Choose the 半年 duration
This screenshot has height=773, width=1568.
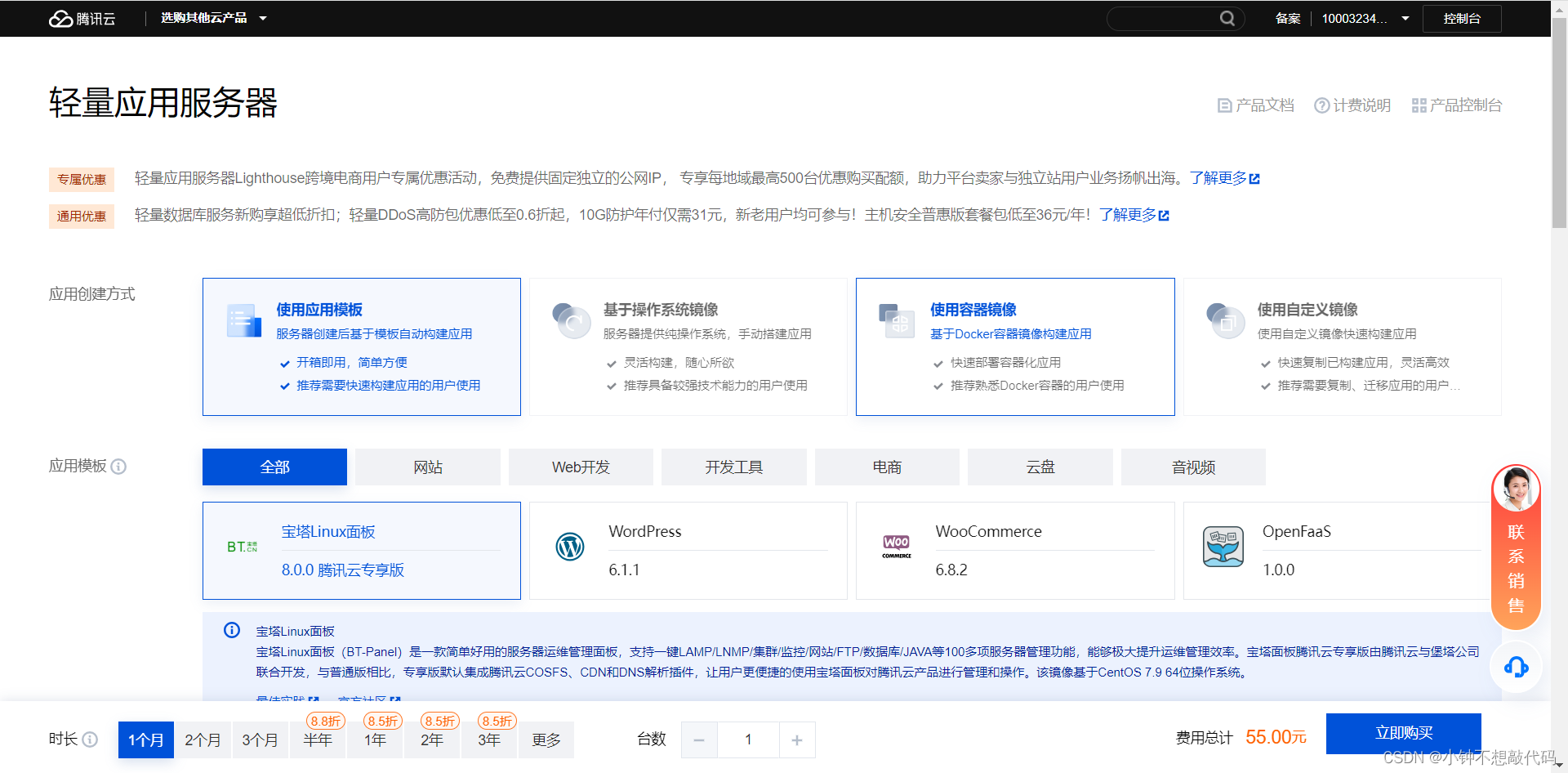click(x=318, y=739)
